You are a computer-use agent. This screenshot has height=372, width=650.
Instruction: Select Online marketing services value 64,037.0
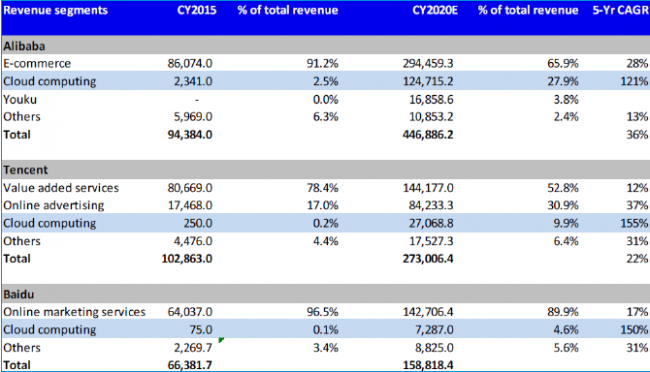point(190,312)
